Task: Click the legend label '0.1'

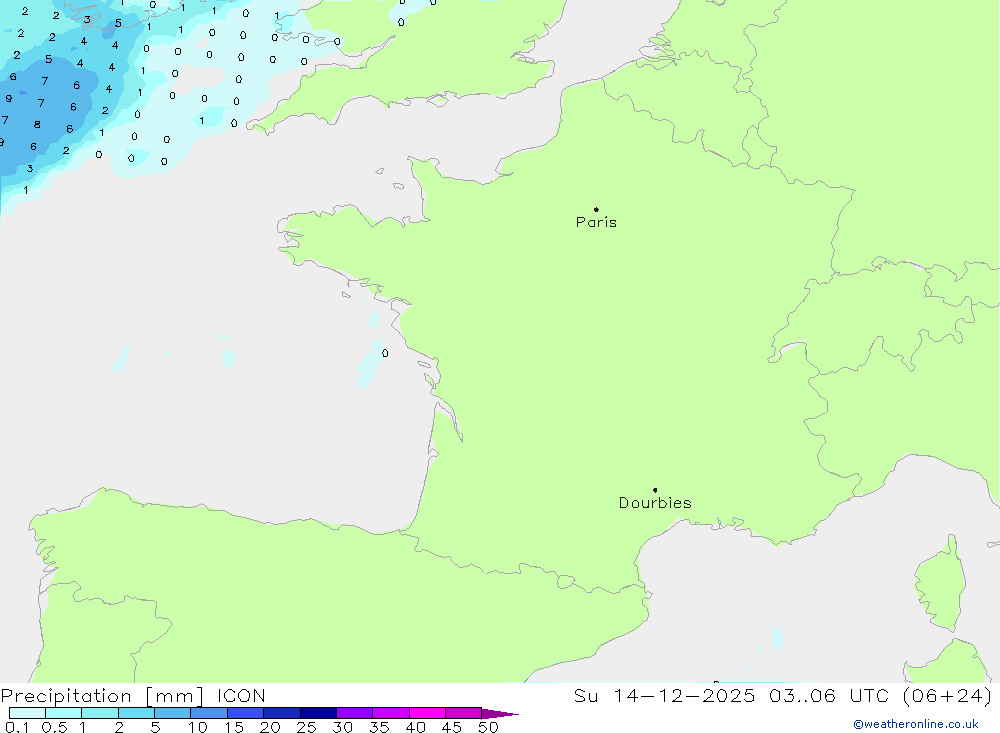Action: (x=17, y=727)
